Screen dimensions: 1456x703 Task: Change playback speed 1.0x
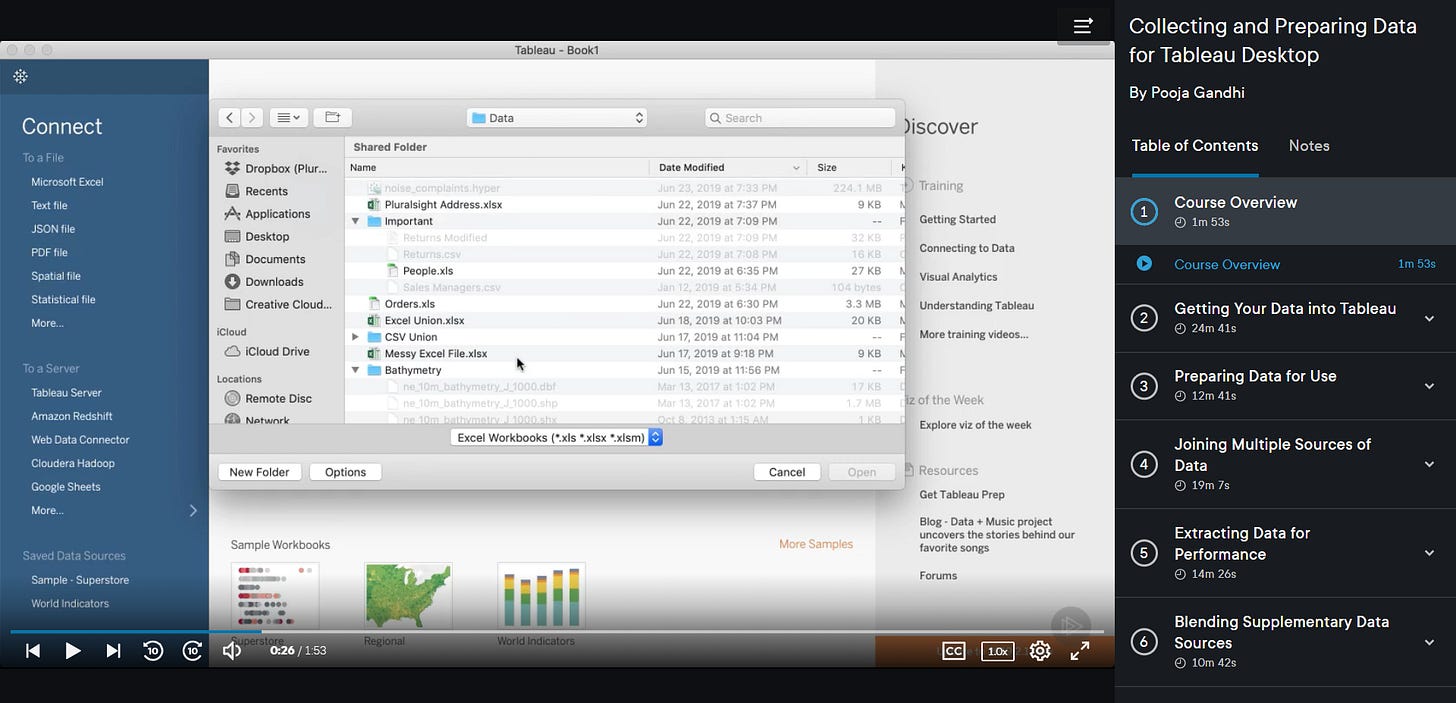[x=997, y=651]
